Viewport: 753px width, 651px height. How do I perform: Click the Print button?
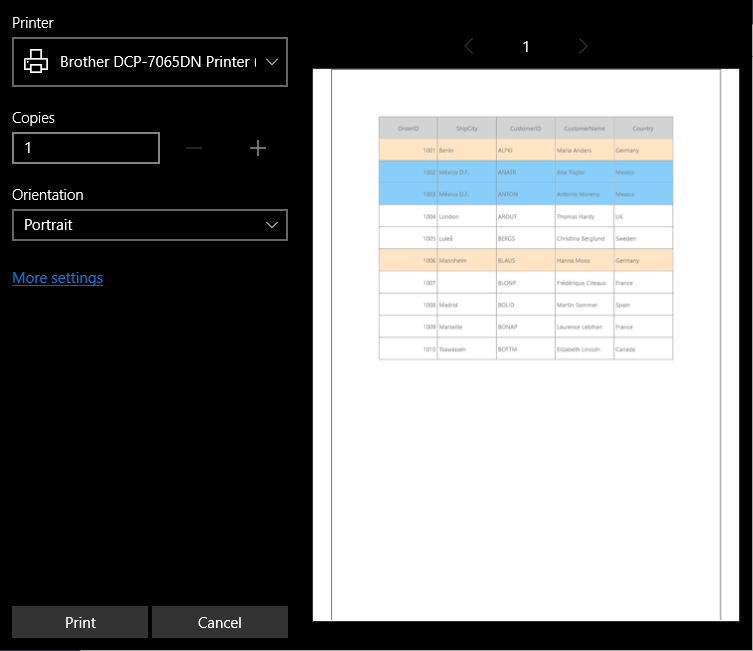(x=80, y=622)
